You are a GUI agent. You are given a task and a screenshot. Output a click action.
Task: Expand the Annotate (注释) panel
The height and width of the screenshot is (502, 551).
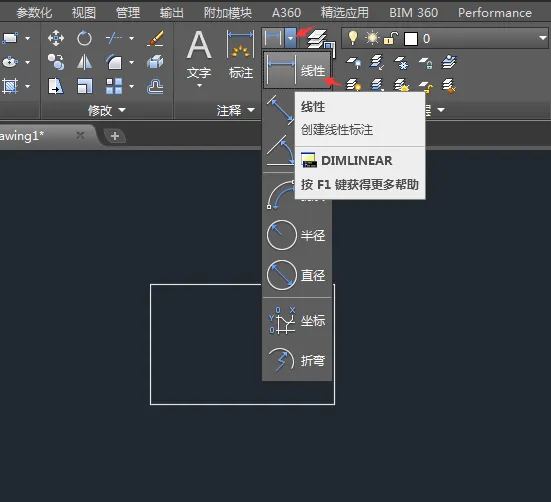pos(235,110)
